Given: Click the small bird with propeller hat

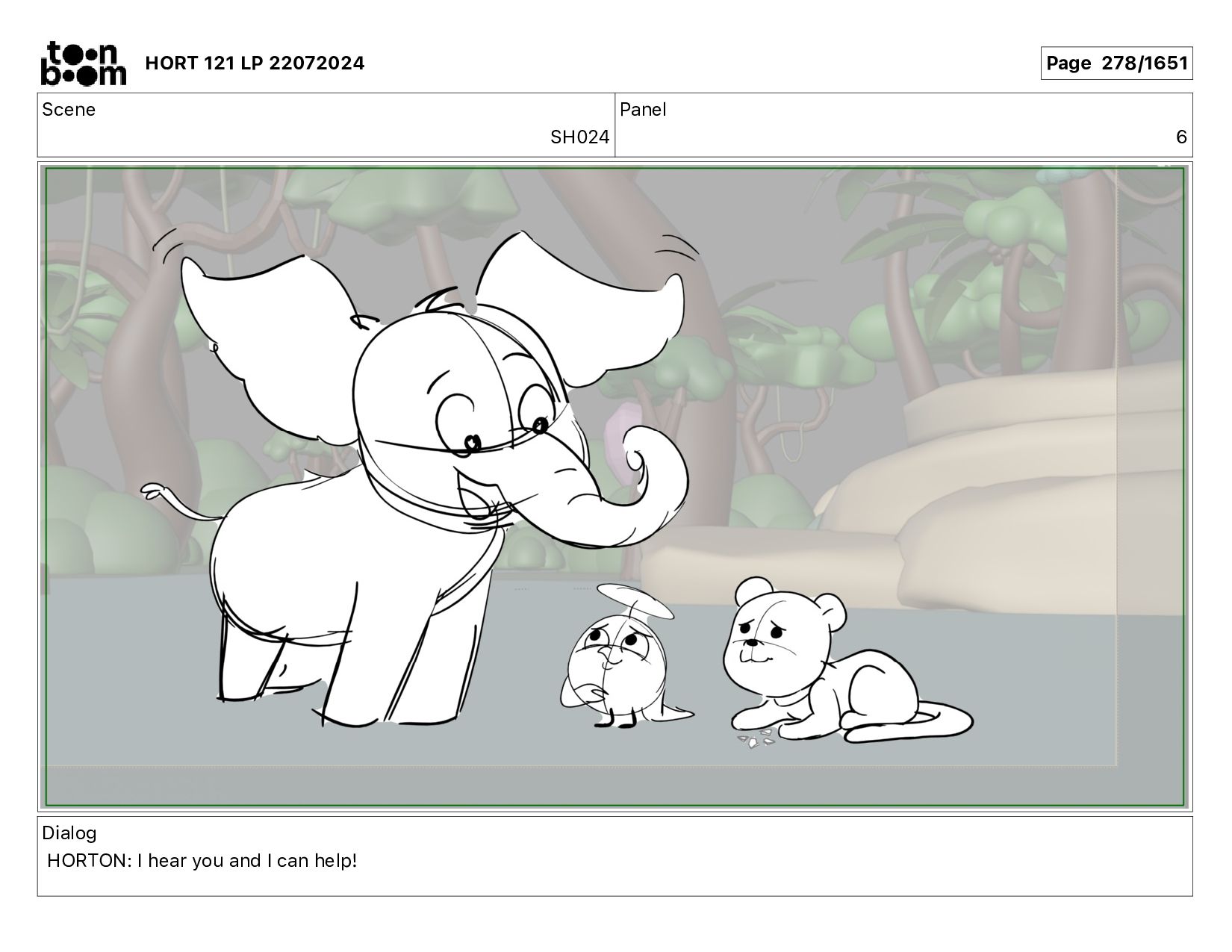Looking at the screenshot, I should click(x=620, y=665).
